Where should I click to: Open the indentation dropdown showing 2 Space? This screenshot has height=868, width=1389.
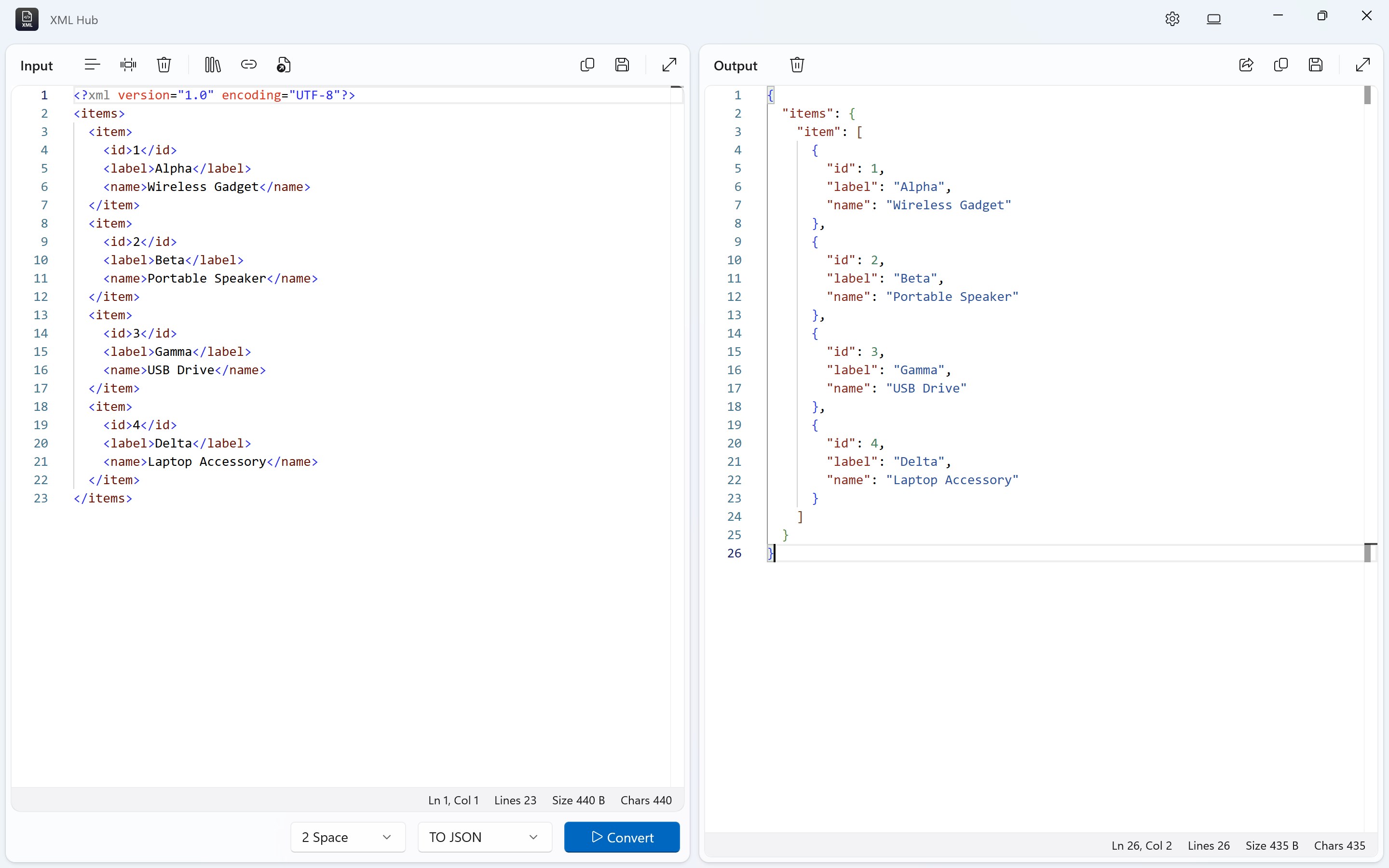coord(347,837)
